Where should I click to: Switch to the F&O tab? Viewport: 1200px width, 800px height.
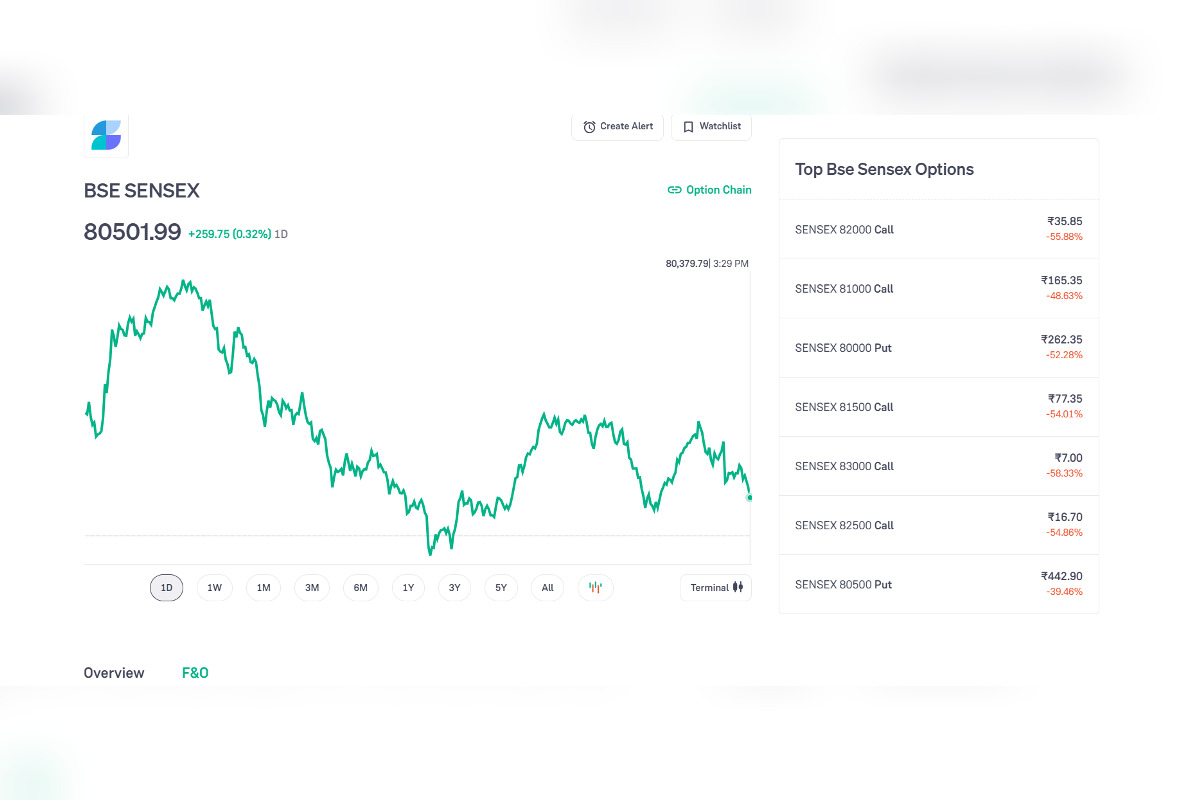(195, 673)
